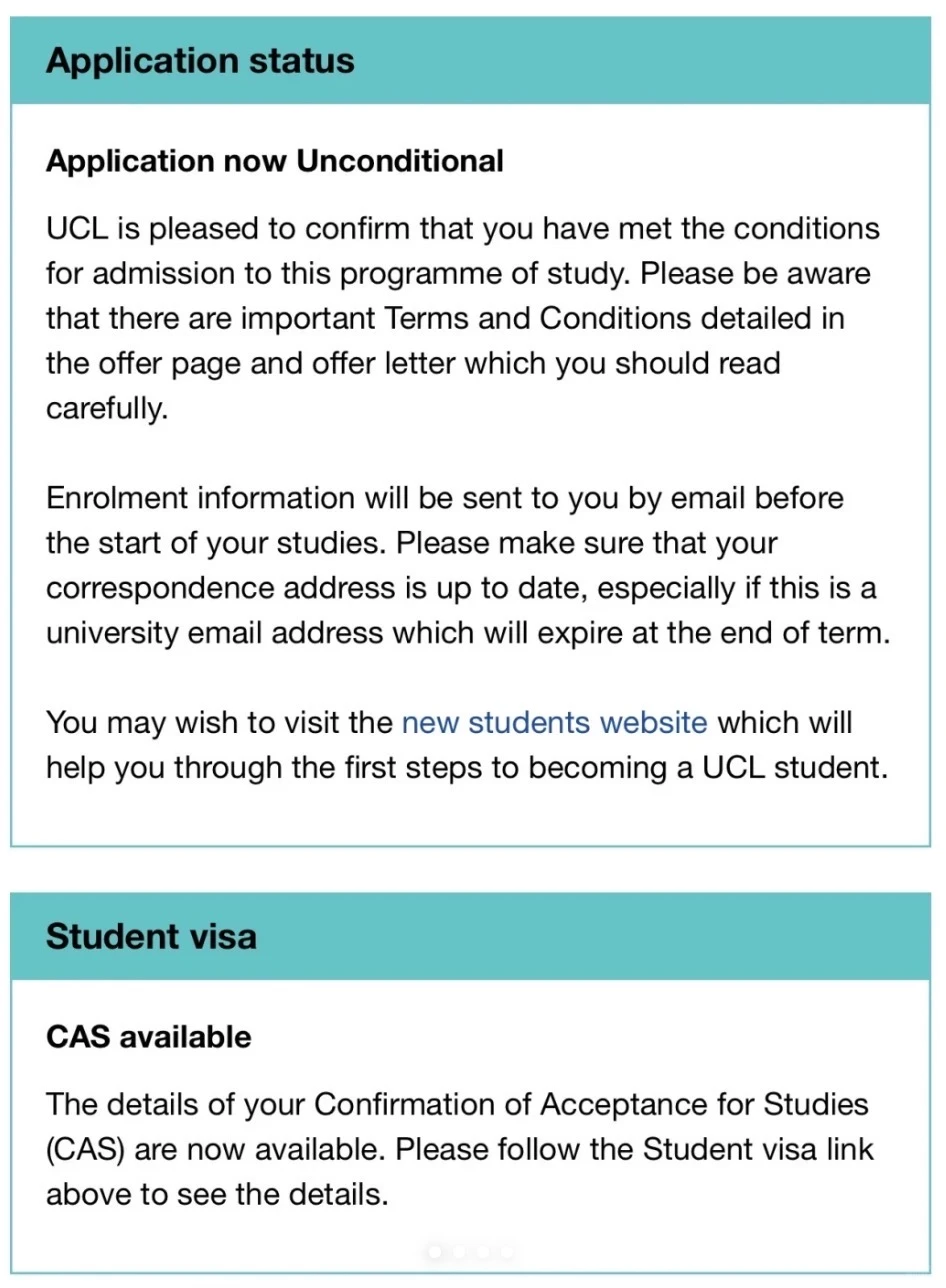Click the 'Terms and Conditions' text
Screen dimensions: 946x1288
538,318
